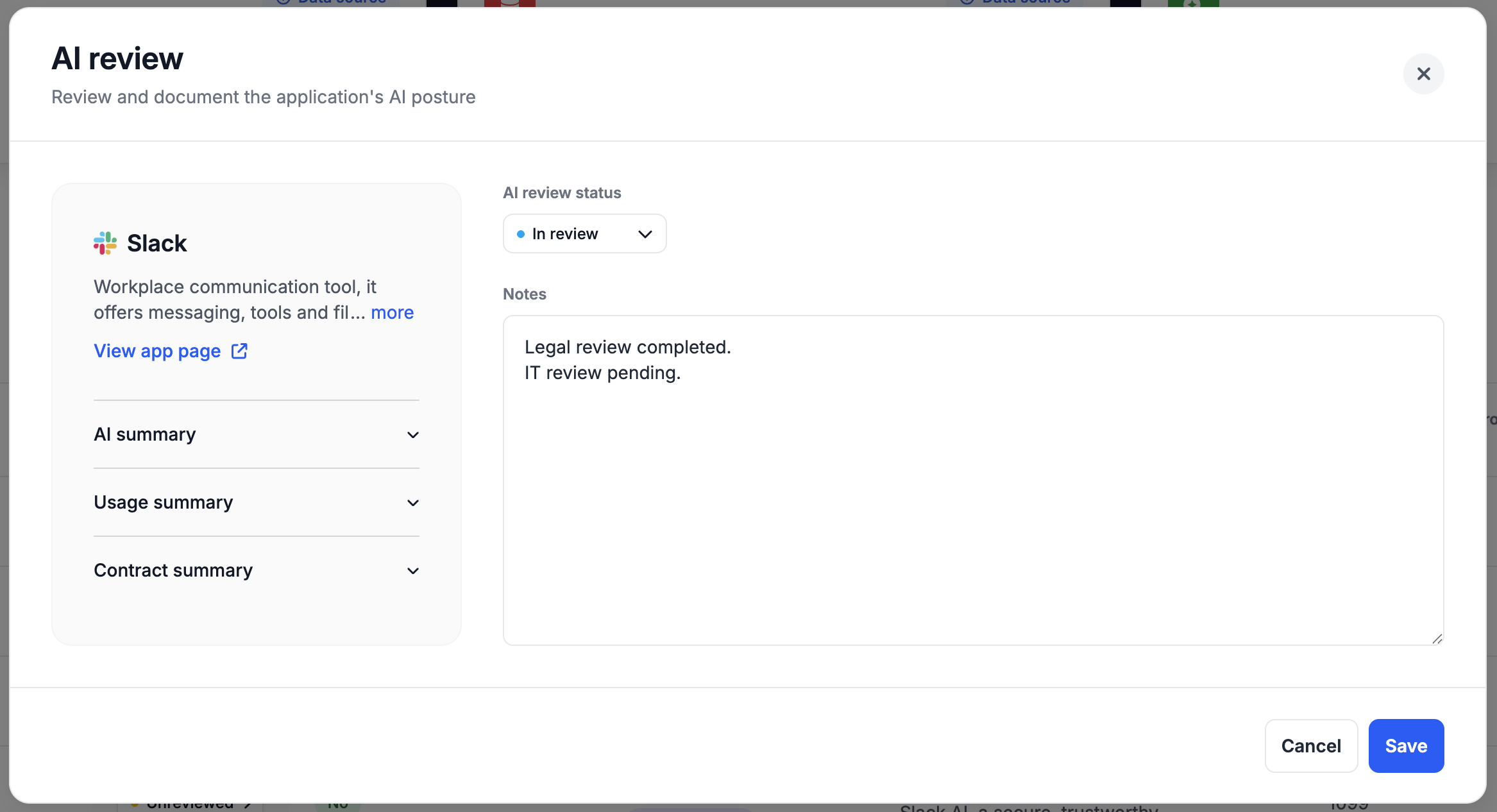
Task: Click the more link in the app description
Action: click(392, 312)
